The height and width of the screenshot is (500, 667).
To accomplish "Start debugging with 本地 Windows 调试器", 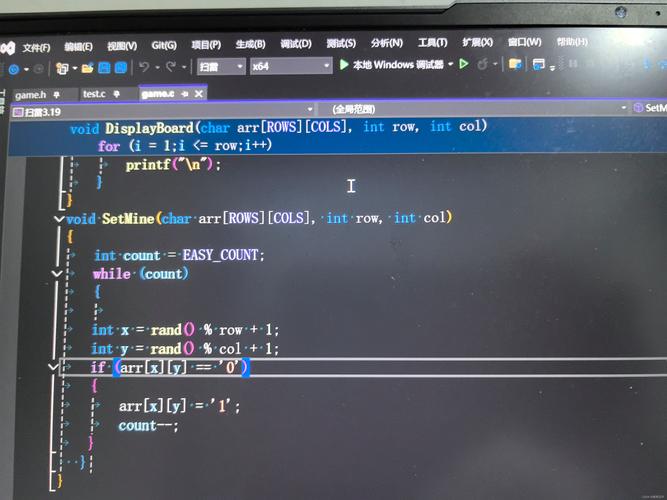I will 391,65.
